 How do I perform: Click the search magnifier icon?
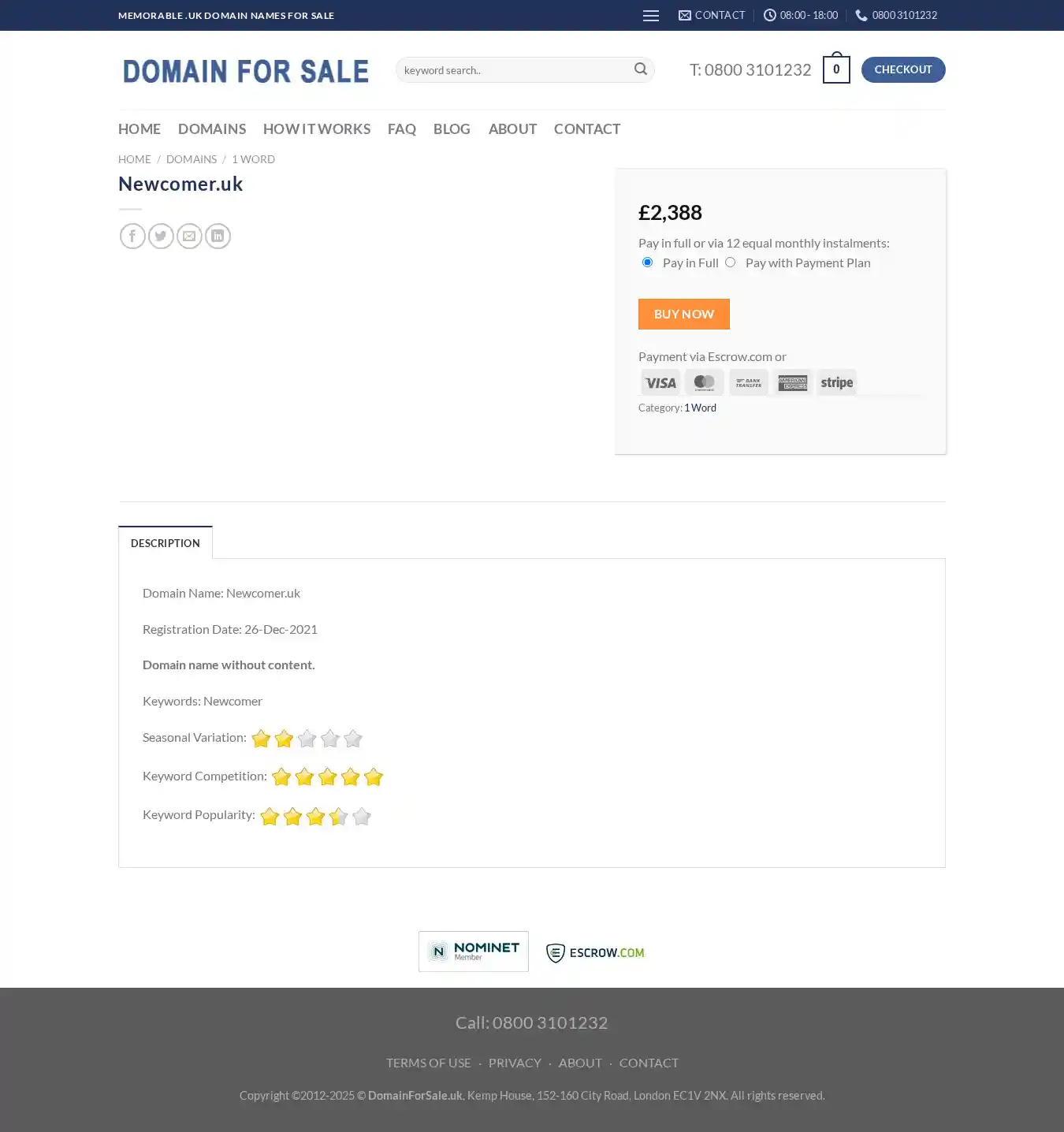click(641, 69)
